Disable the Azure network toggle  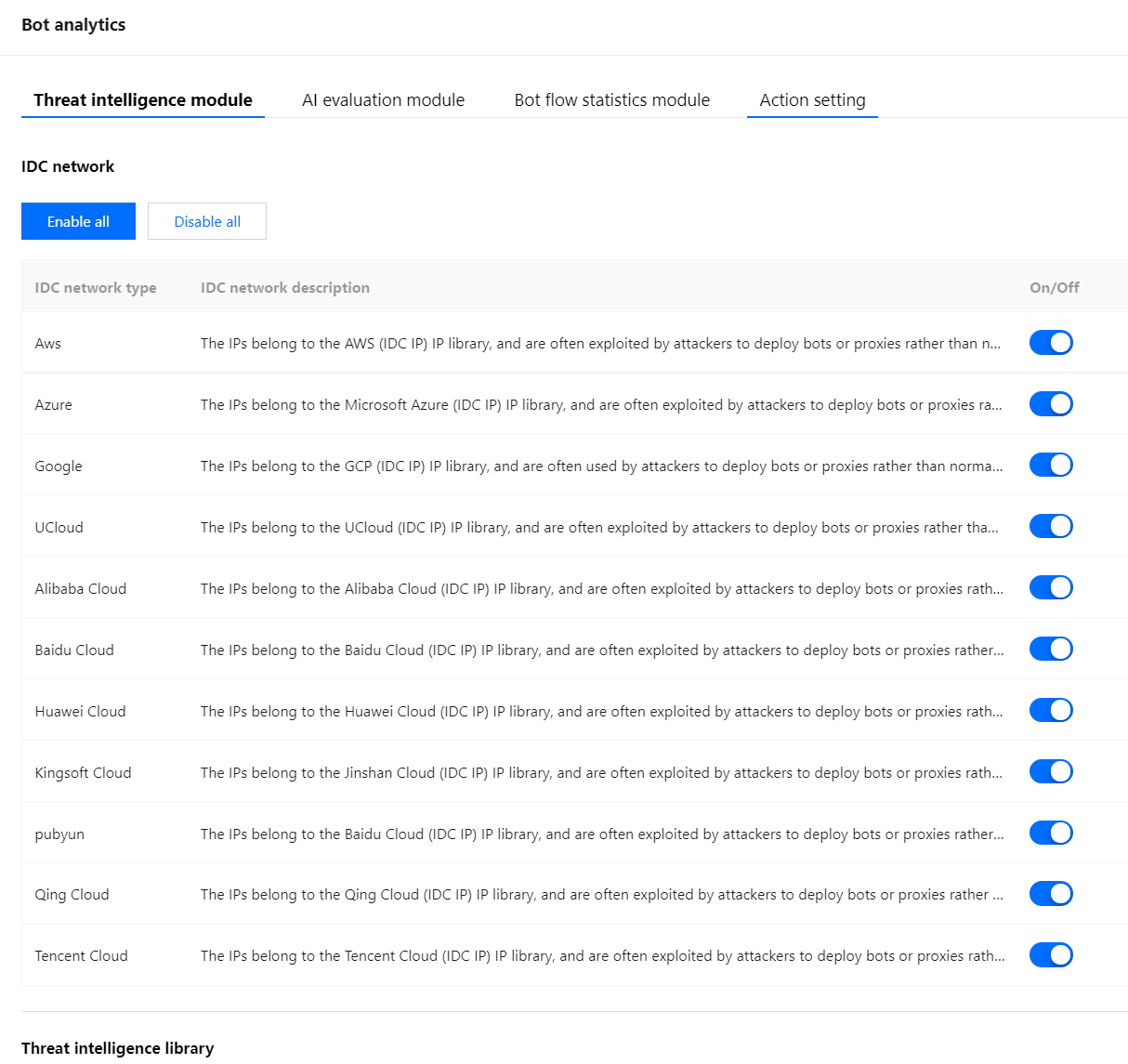coord(1051,404)
